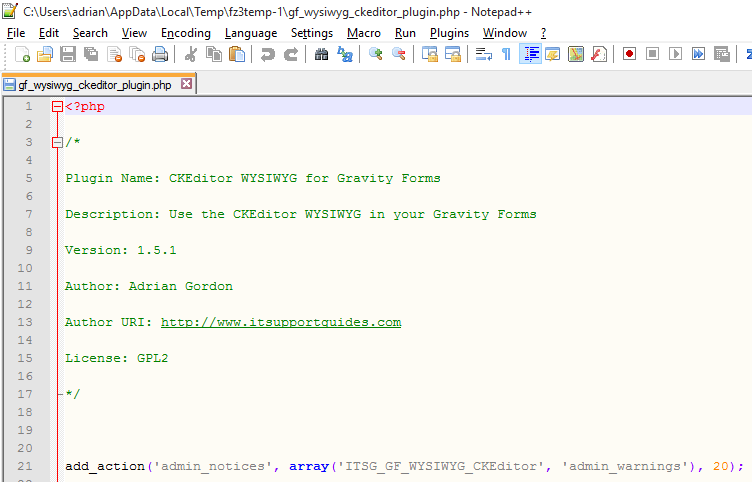Toggle synchronize horizontal scrolling icon
This screenshot has width=752, height=482.
coord(453,54)
